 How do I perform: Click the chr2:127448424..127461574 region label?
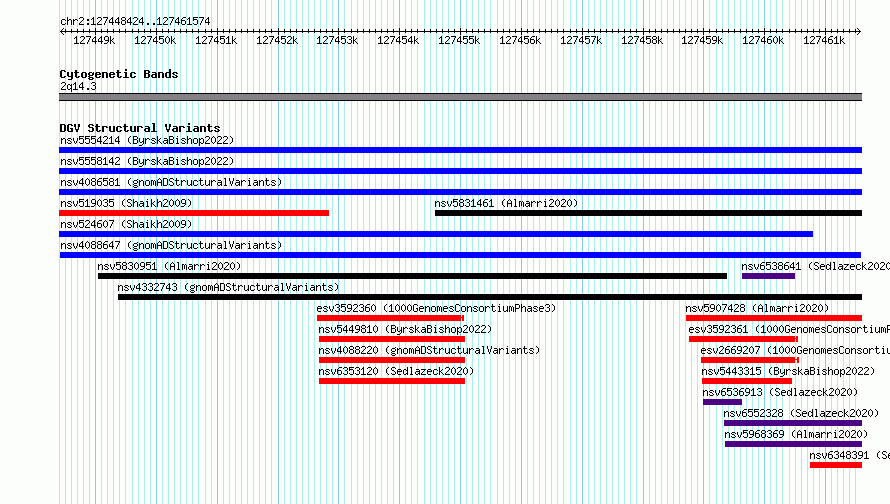click(135, 21)
